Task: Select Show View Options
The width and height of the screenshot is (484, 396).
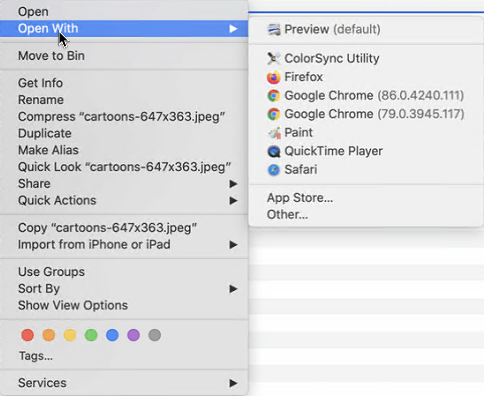Action: [x=124, y=305]
